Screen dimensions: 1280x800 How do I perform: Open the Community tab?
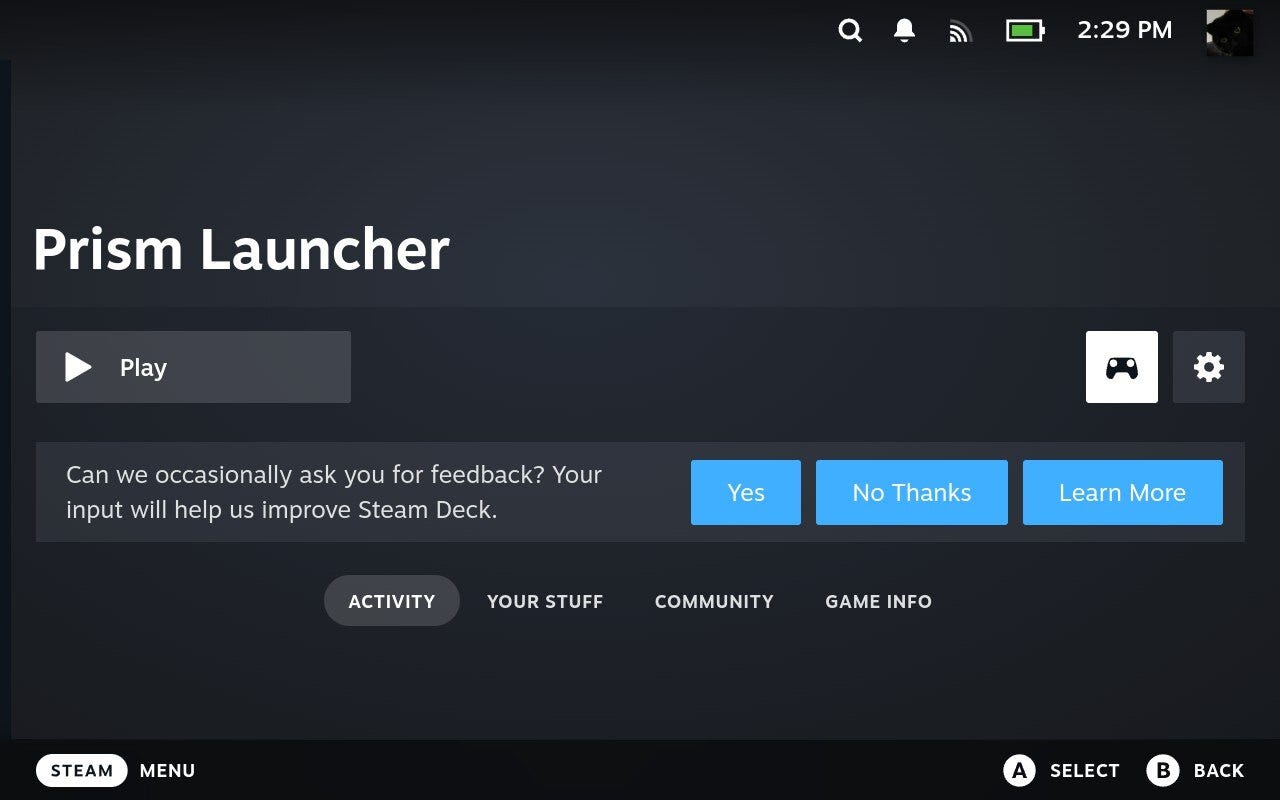[x=714, y=601]
